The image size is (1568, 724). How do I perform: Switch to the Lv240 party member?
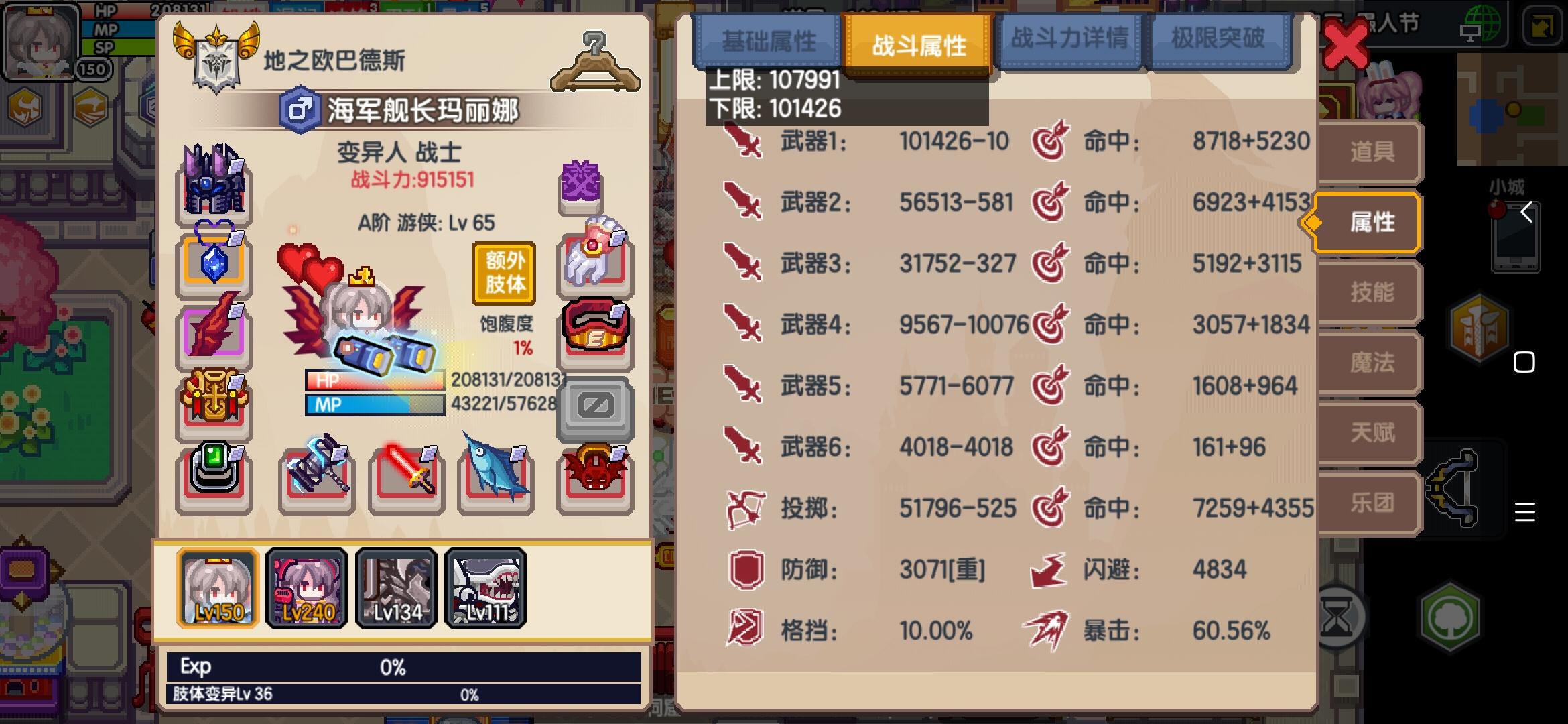306,588
